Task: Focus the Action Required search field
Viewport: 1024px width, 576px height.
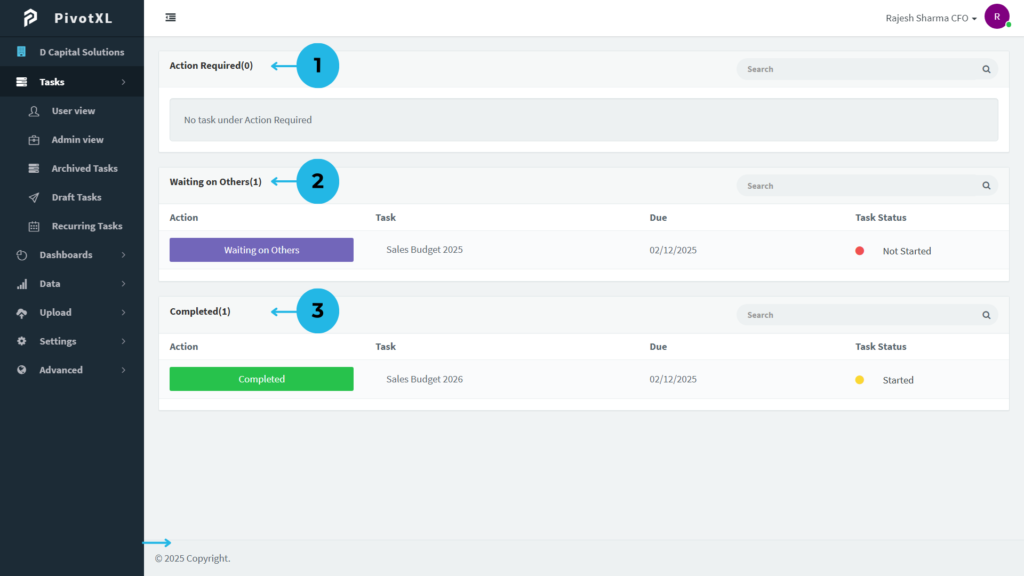Action: [x=867, y=69]
